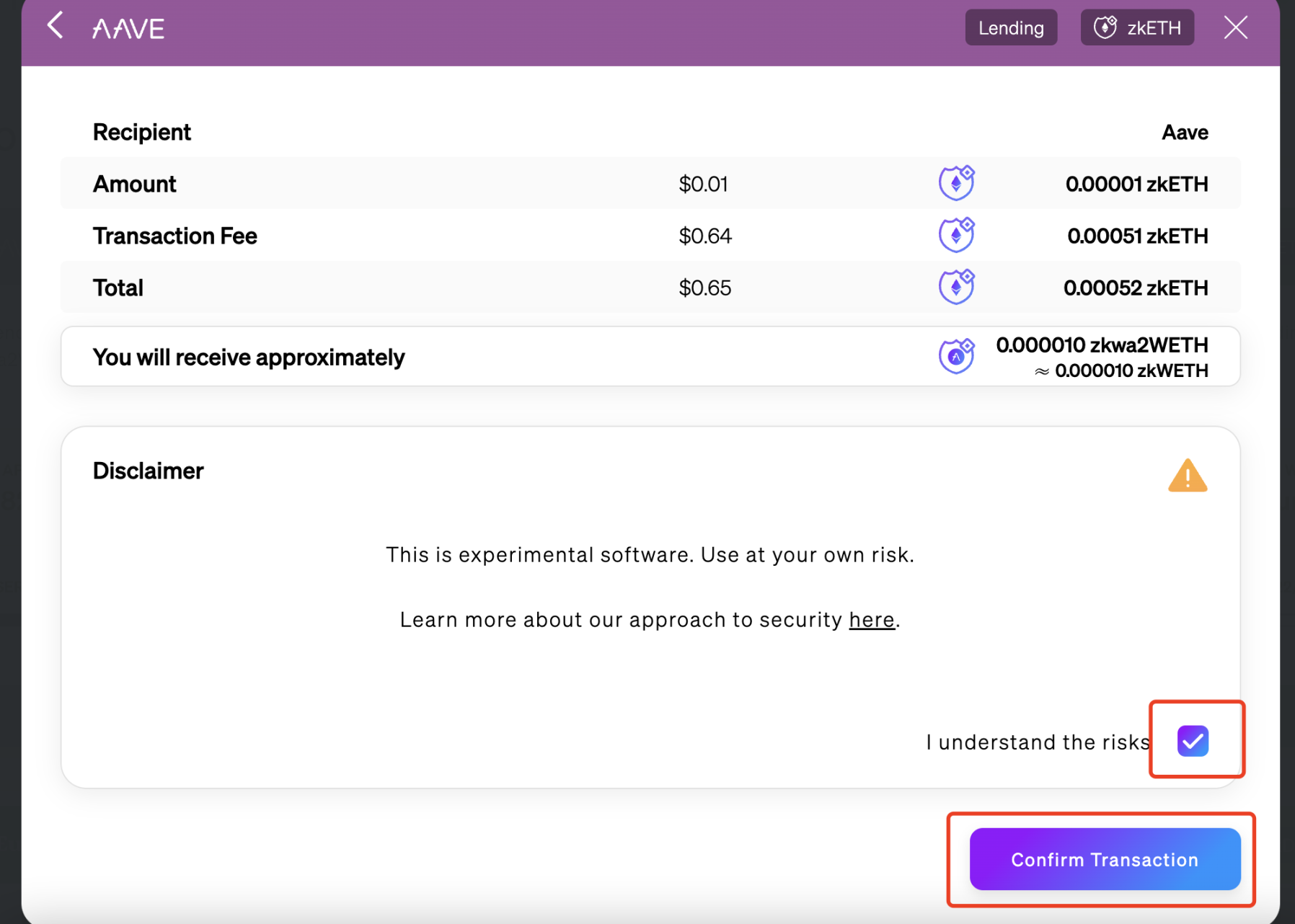1295x924 pixels.
Task: Select the zkETH asset tag in header
Action: [1137, 28]
